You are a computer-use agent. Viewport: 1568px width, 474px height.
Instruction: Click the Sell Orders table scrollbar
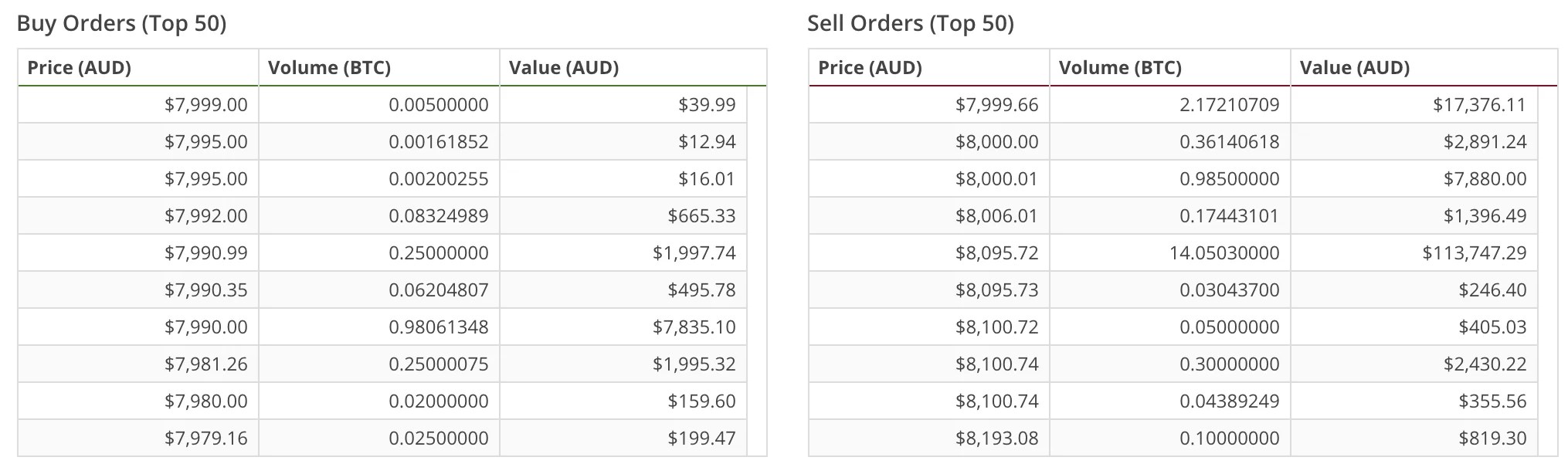[x=1547, y=270]
